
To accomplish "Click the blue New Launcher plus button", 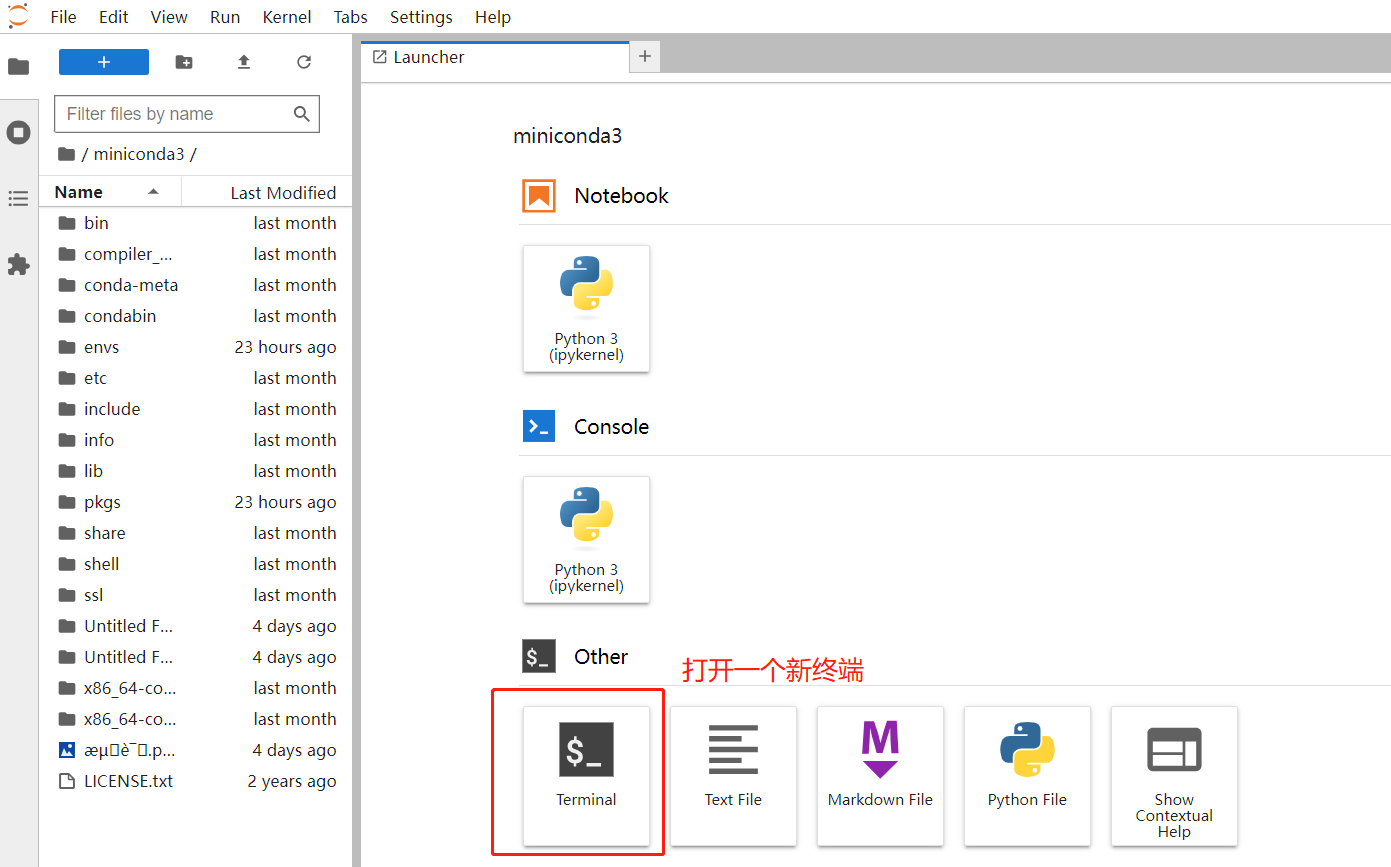I will click(x=104, y=62).
